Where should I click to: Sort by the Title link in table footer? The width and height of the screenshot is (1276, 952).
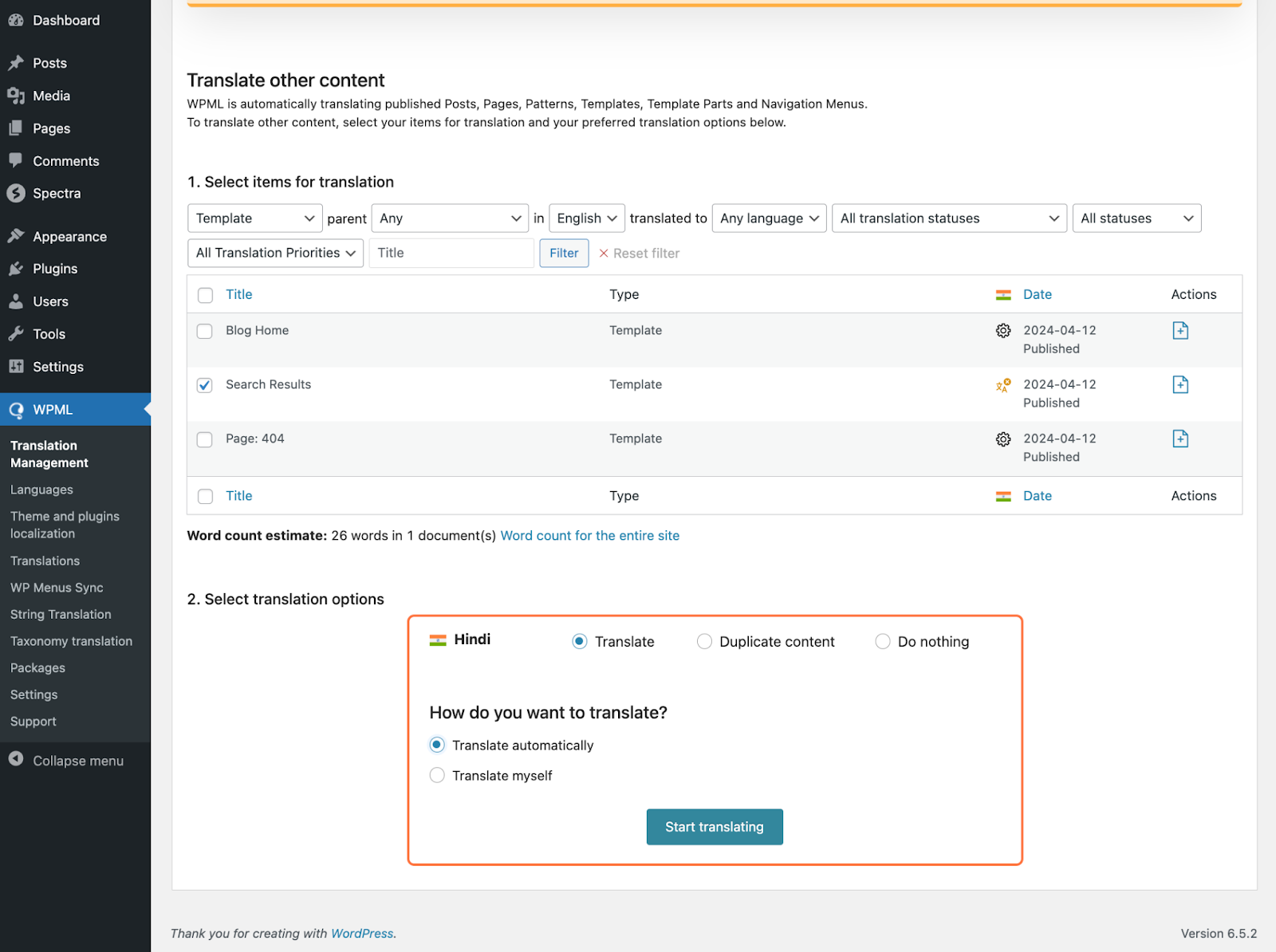[x=239, y=496]
